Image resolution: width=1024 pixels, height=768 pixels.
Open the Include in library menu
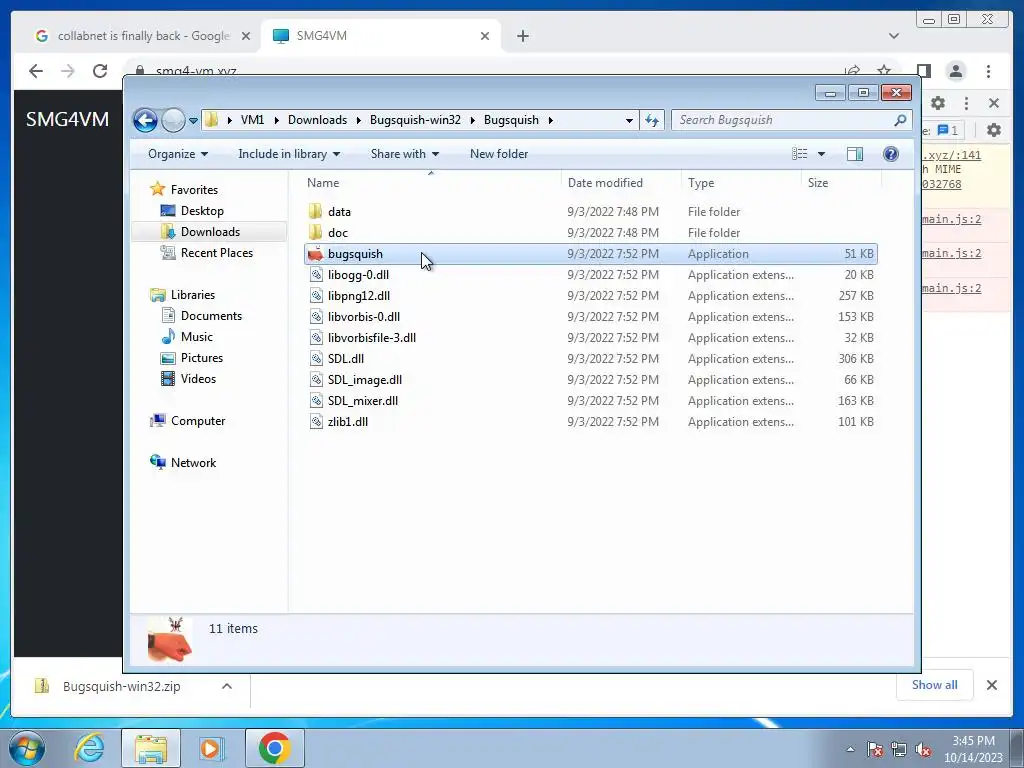coord(289,154)
